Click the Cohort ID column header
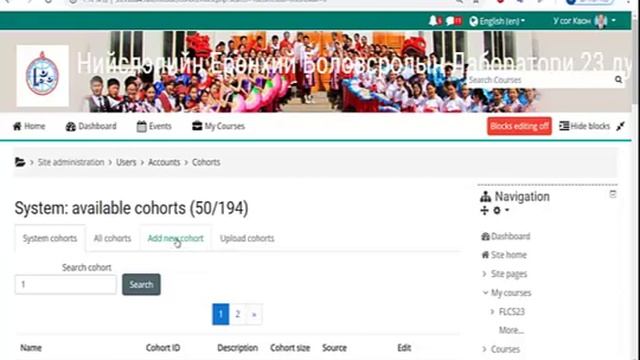 pyautogui.click(x=163, y=348)
